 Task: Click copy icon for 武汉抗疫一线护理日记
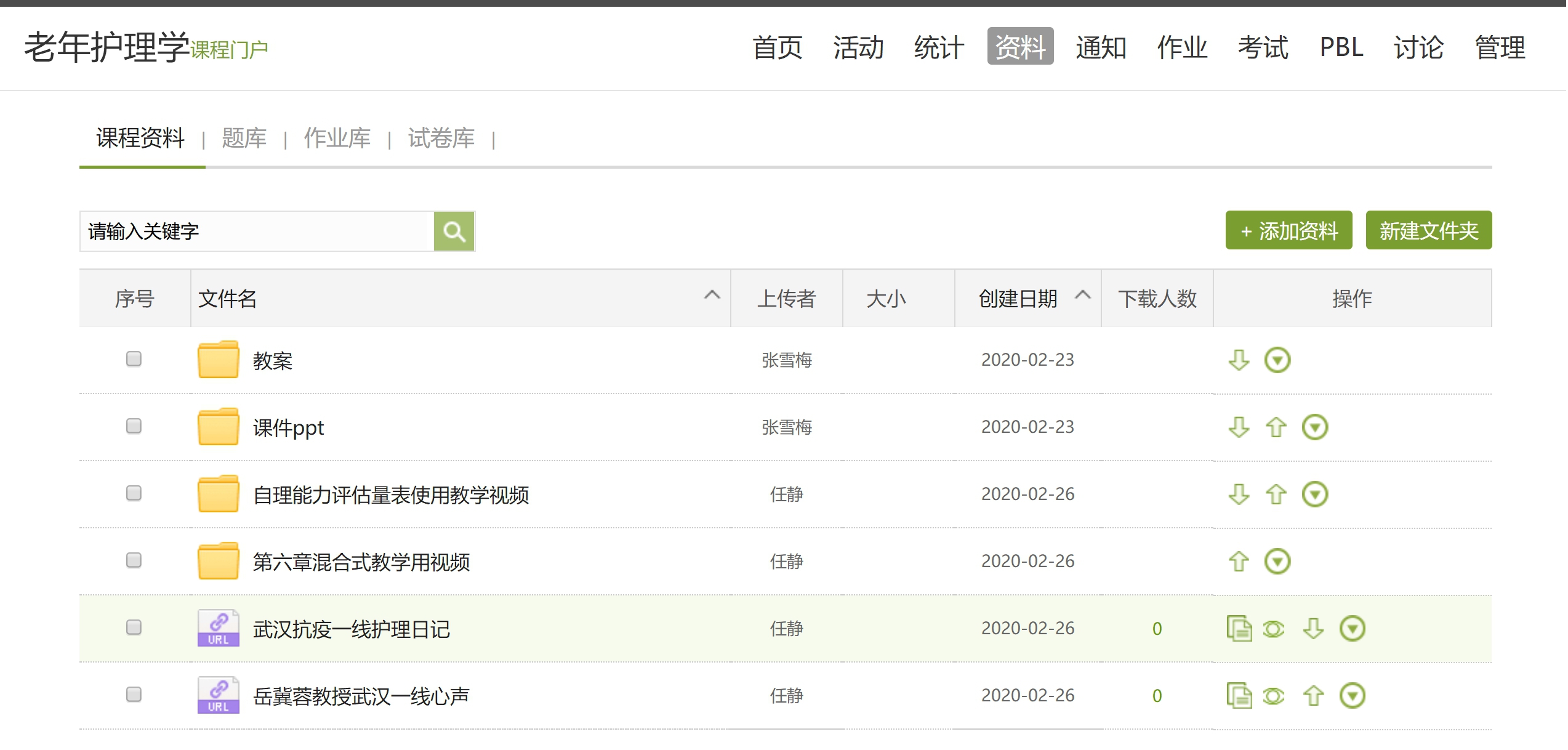(x=1238, y=628)
